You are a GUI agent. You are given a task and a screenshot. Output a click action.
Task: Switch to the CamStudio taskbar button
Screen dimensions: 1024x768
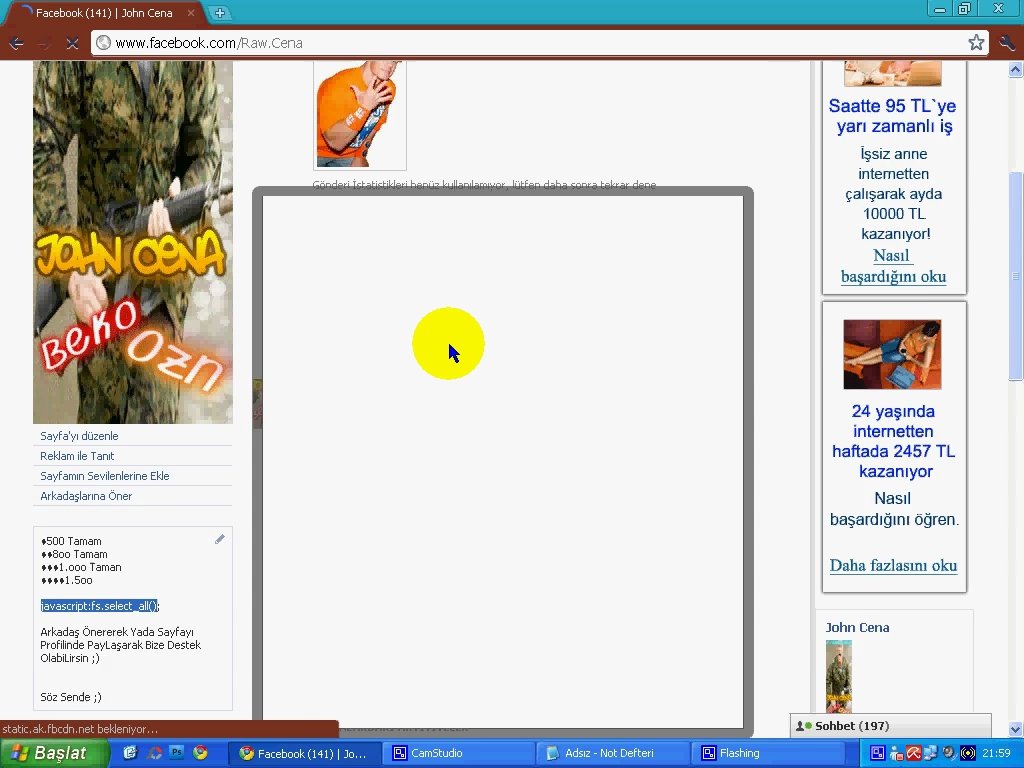pyautogui.click(x=457, y=753)
